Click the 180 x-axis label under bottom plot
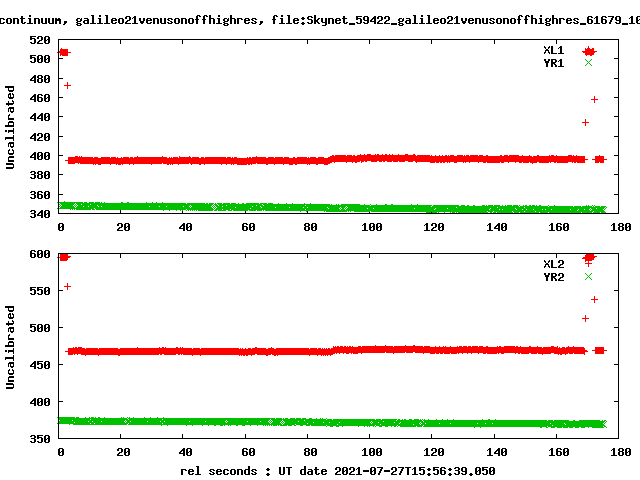This screenshot has height=480, width=640. (620, 452)
